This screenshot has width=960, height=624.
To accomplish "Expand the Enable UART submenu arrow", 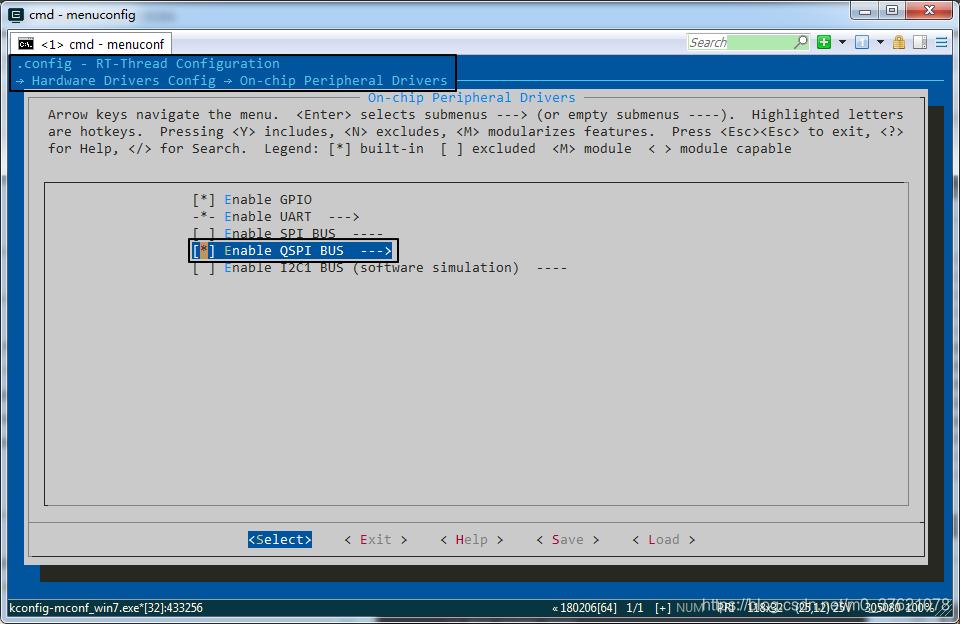I will (x=344, y=217).
